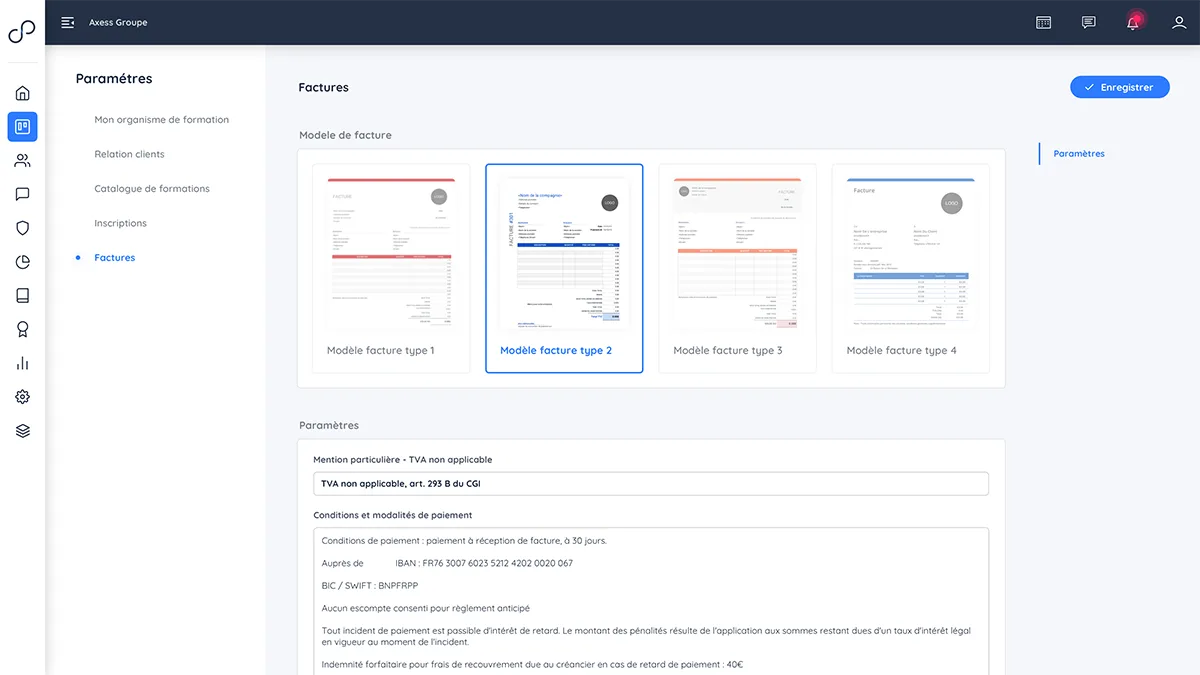Open the layers stack sidebar icon
The height and width of the screenshot is (675, 1200).
point(22,431)
